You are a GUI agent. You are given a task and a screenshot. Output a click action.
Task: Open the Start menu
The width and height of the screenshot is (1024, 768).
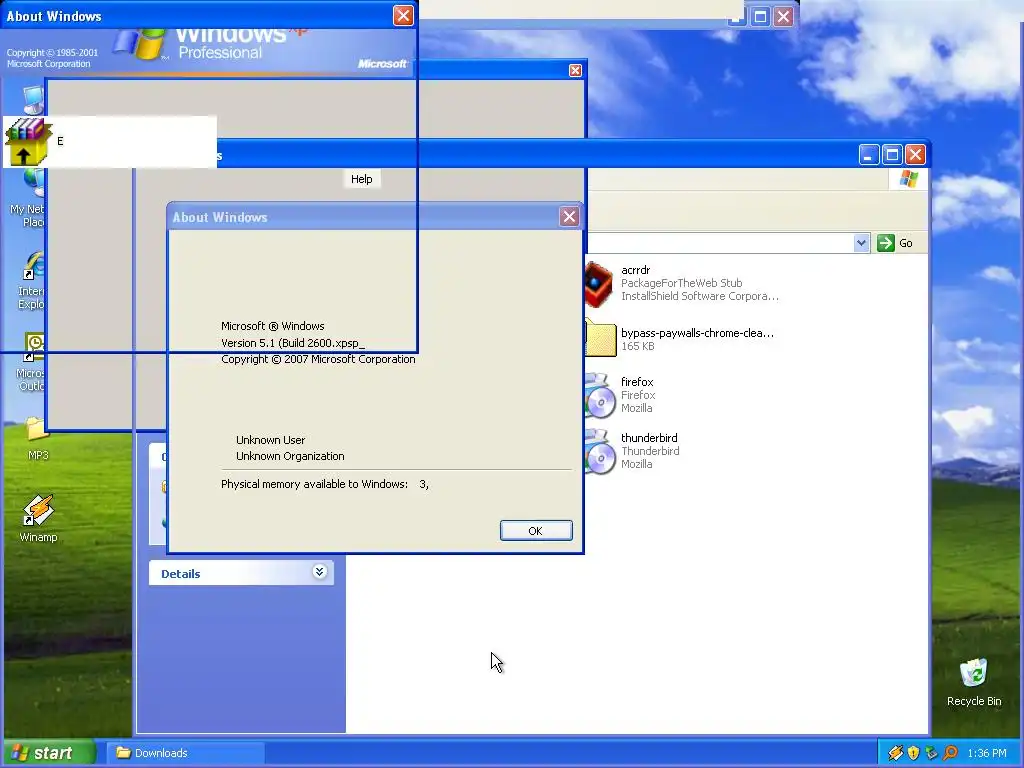tap(48, 753)
